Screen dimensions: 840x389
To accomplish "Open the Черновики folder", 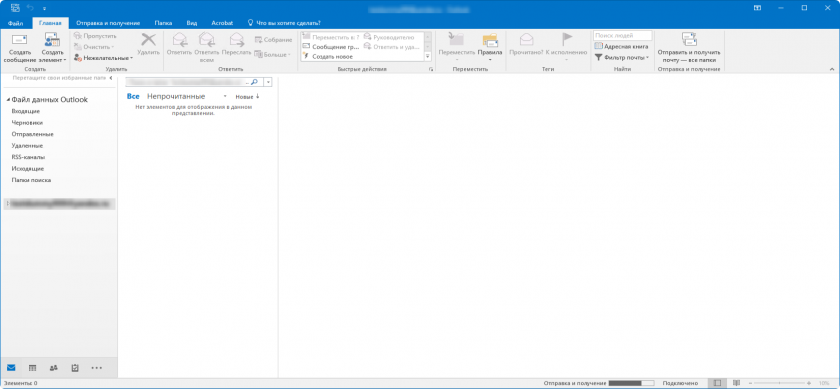I will point(27,123).
